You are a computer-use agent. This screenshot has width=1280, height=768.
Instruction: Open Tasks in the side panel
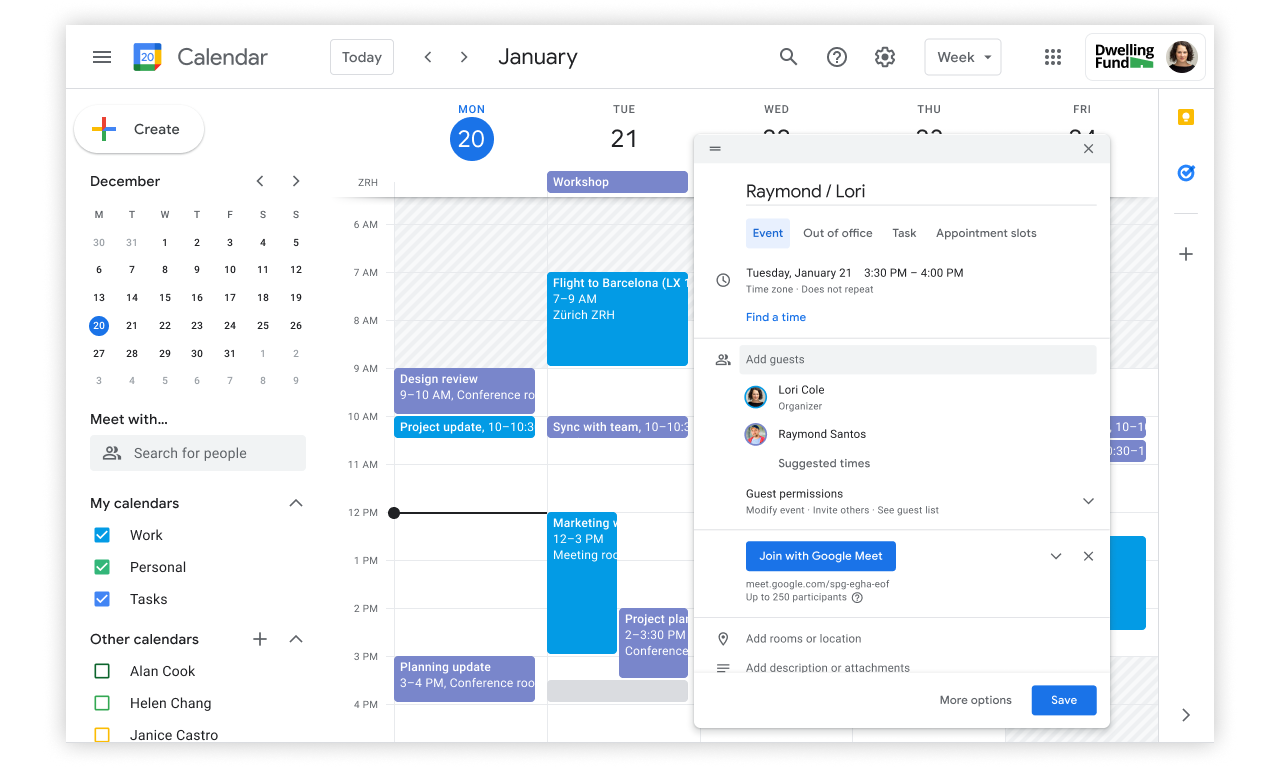click(1185, 173)
